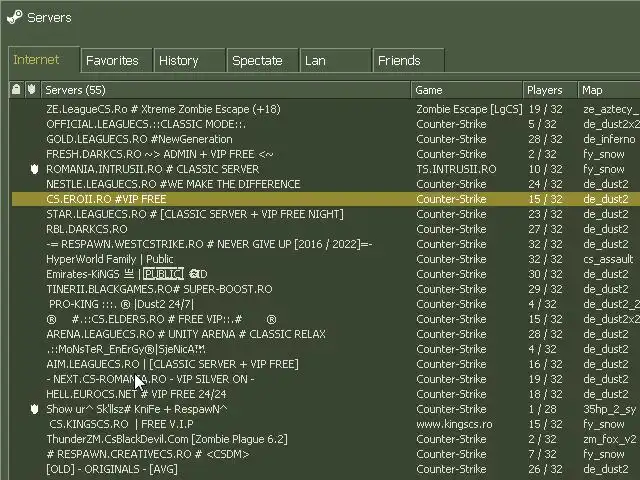Sort by the Game column header
Viewport: 640px width, 480px height.
click(x=467, y=90)
